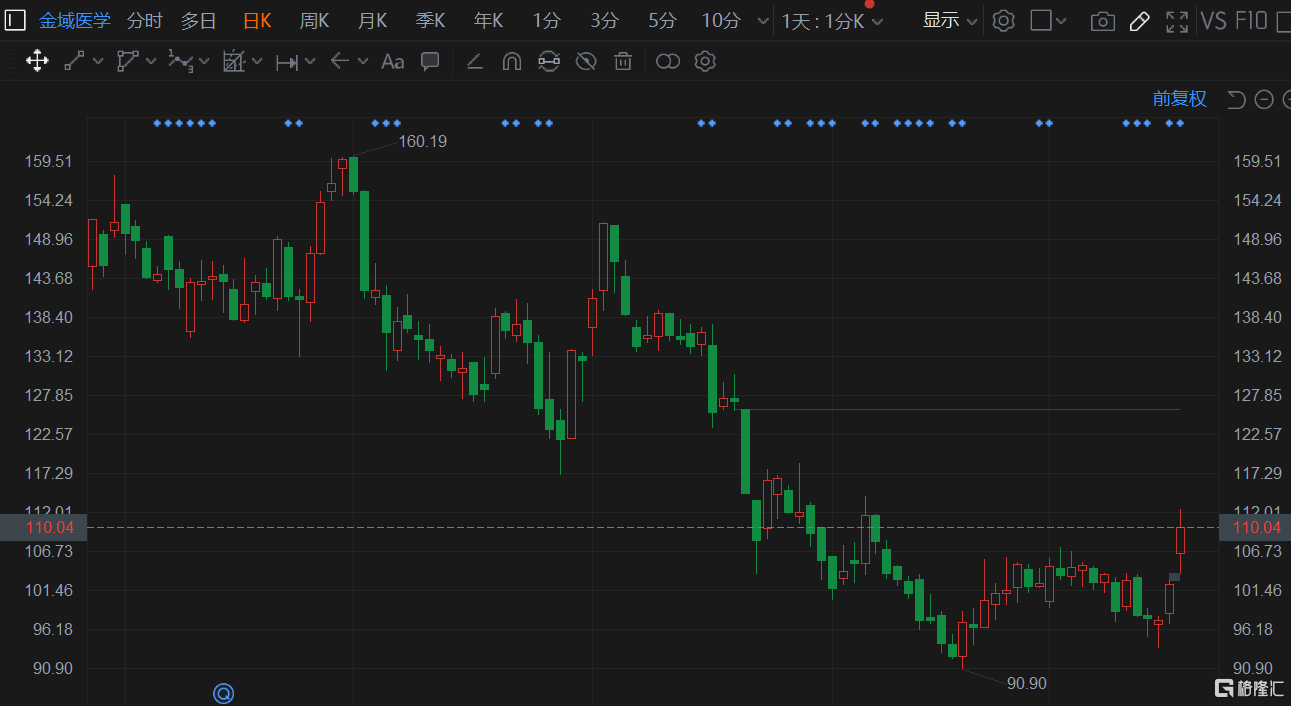Open F10 company info

coord(1251,21)
